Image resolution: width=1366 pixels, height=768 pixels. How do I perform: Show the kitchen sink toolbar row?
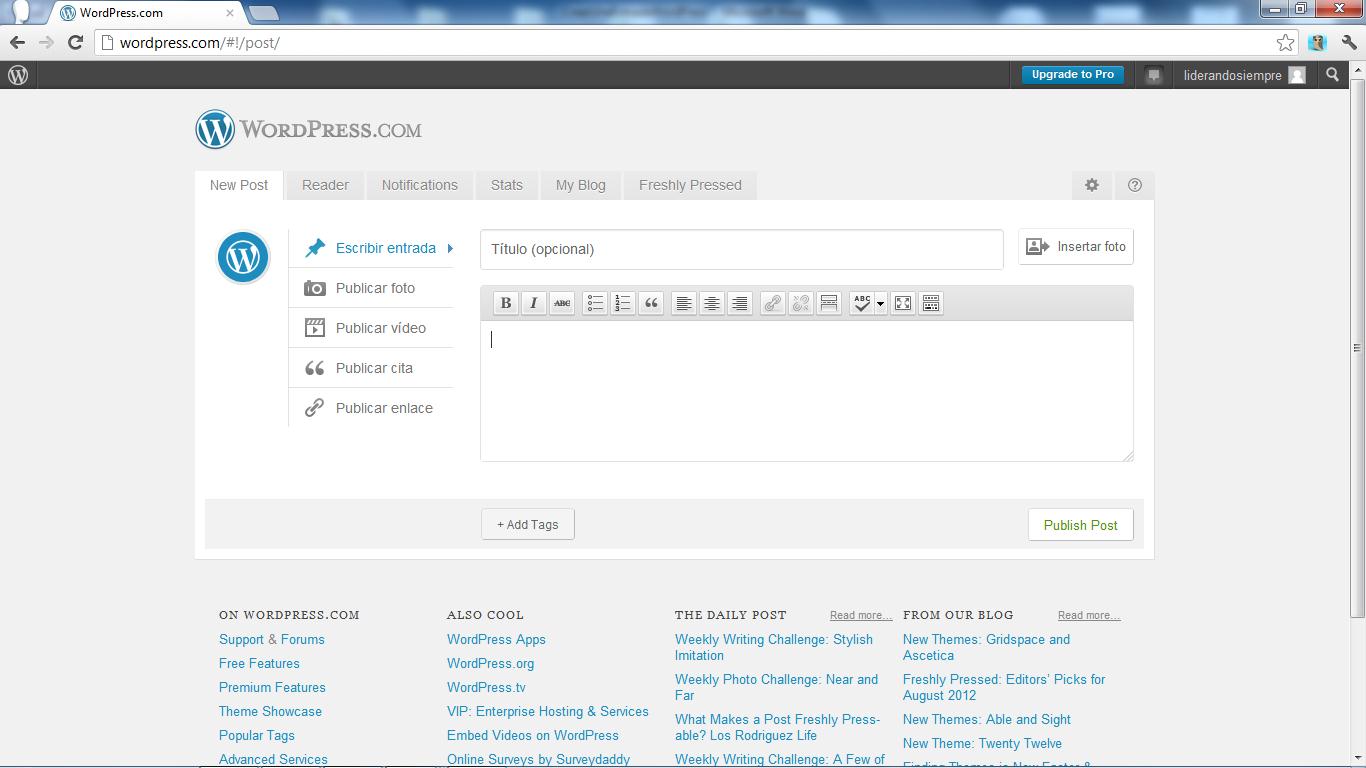(931, 303)
